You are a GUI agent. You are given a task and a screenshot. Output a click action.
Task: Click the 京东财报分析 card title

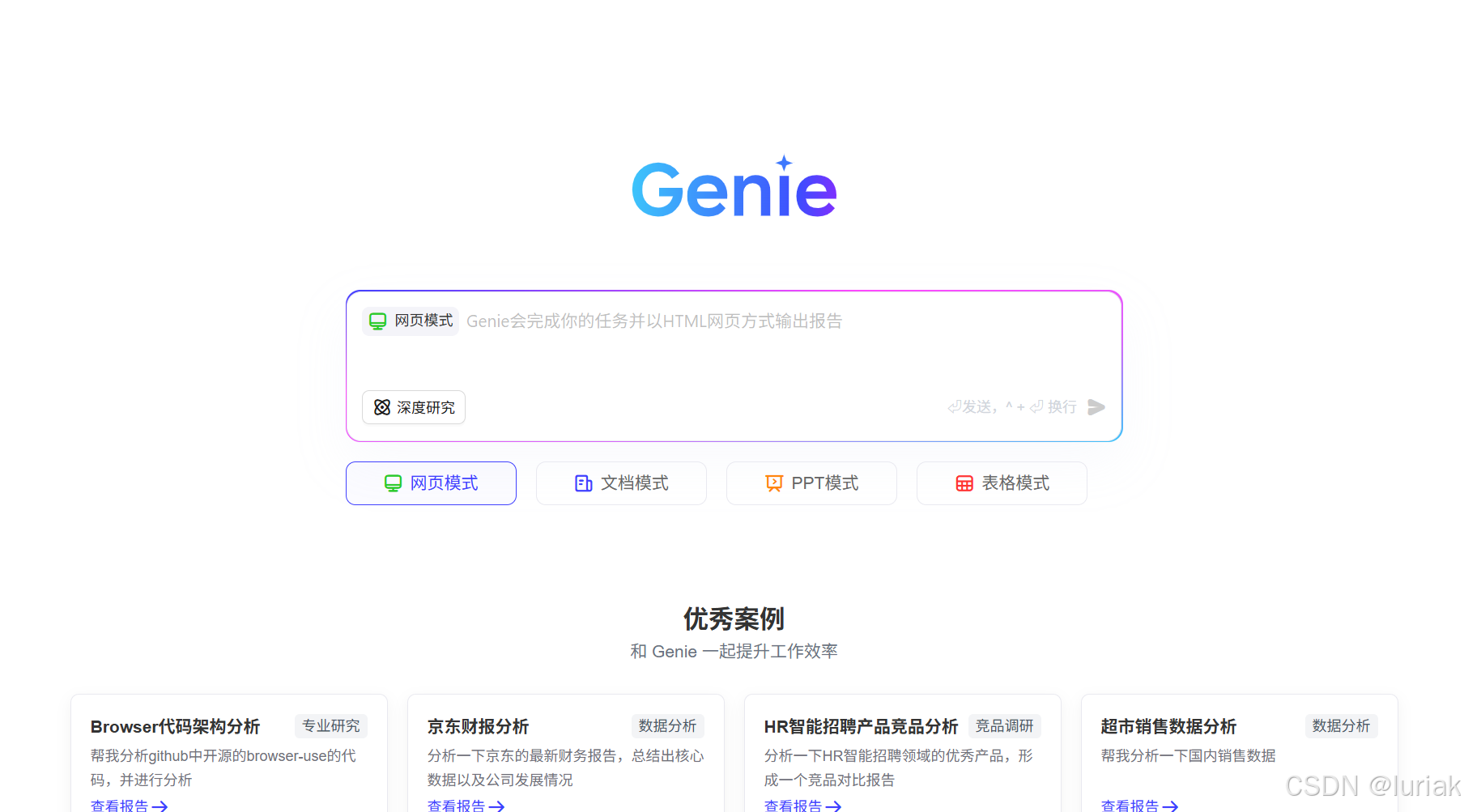478,727
